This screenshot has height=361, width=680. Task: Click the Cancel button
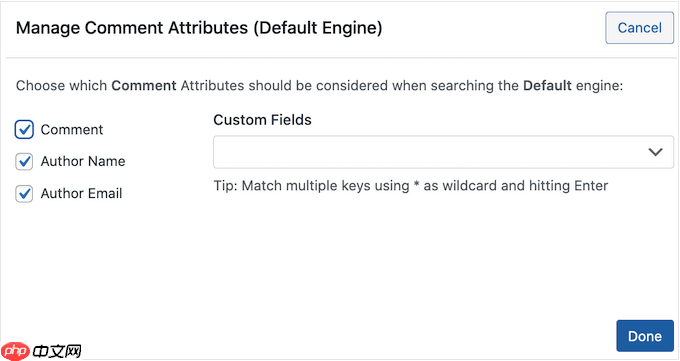pos(639,28)
